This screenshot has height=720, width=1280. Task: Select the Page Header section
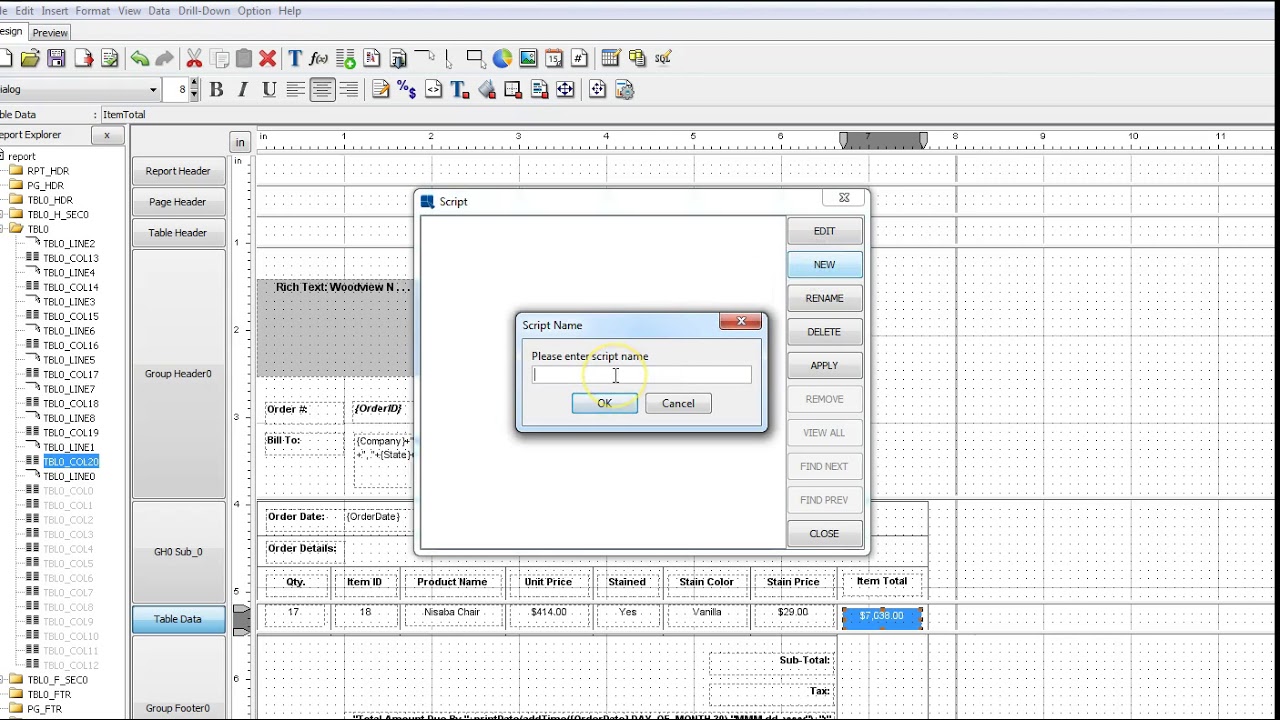click(x=178, y=202)
